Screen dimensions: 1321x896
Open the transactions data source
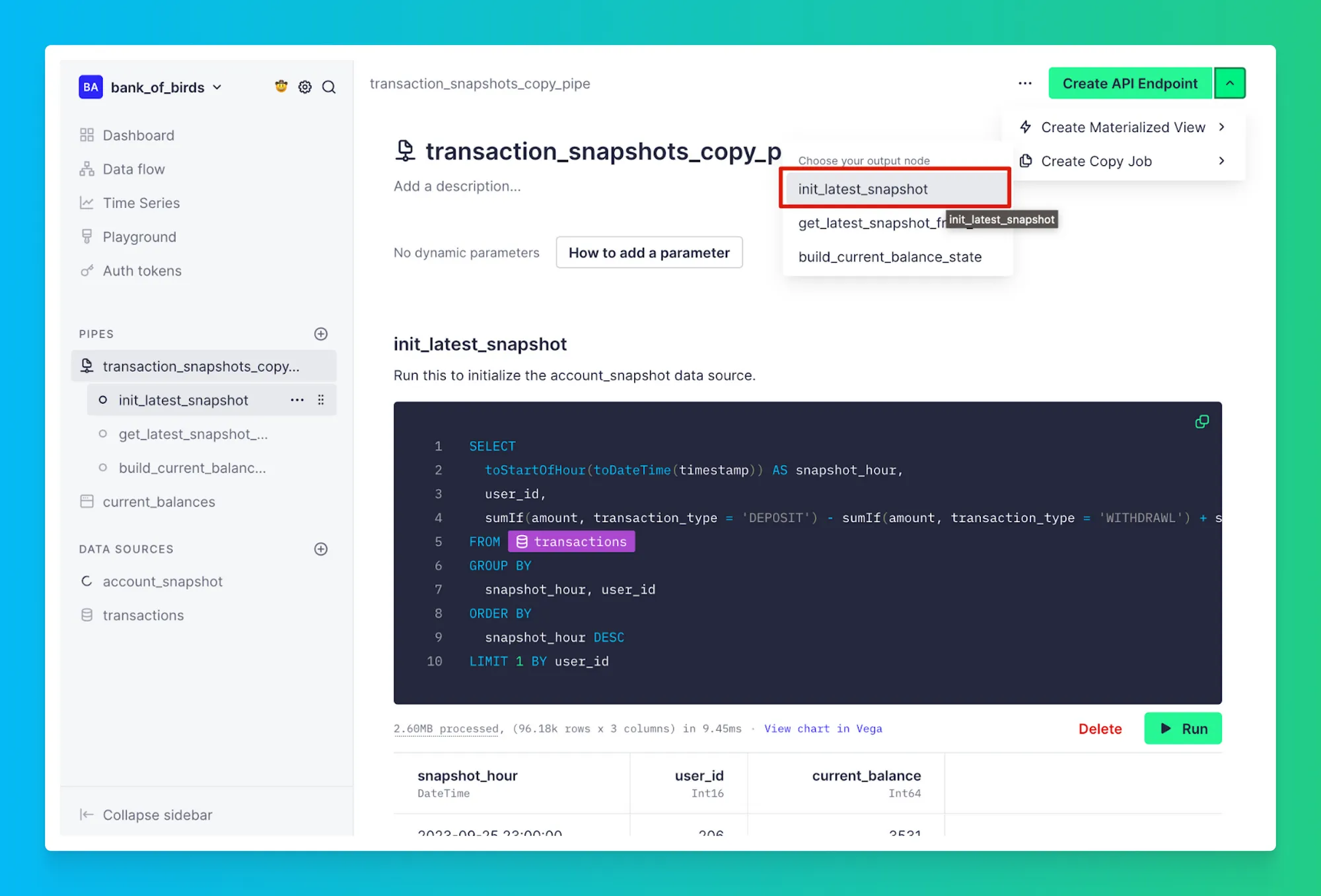click(143, 615)
